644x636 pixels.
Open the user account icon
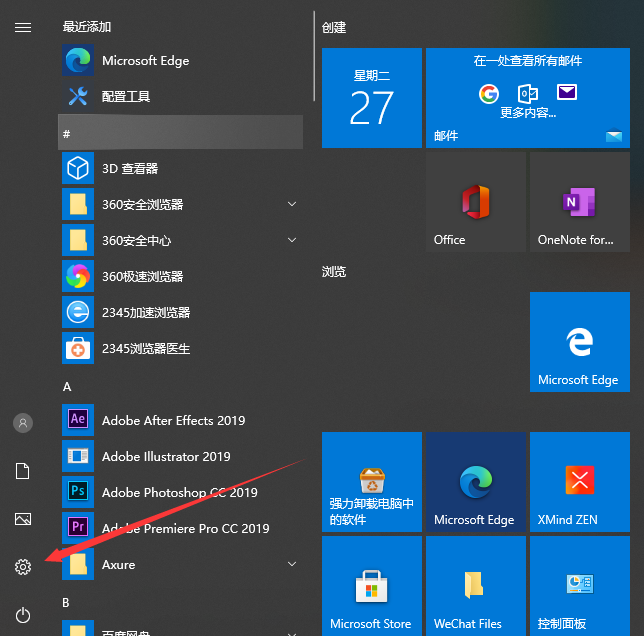click(23, 423)
